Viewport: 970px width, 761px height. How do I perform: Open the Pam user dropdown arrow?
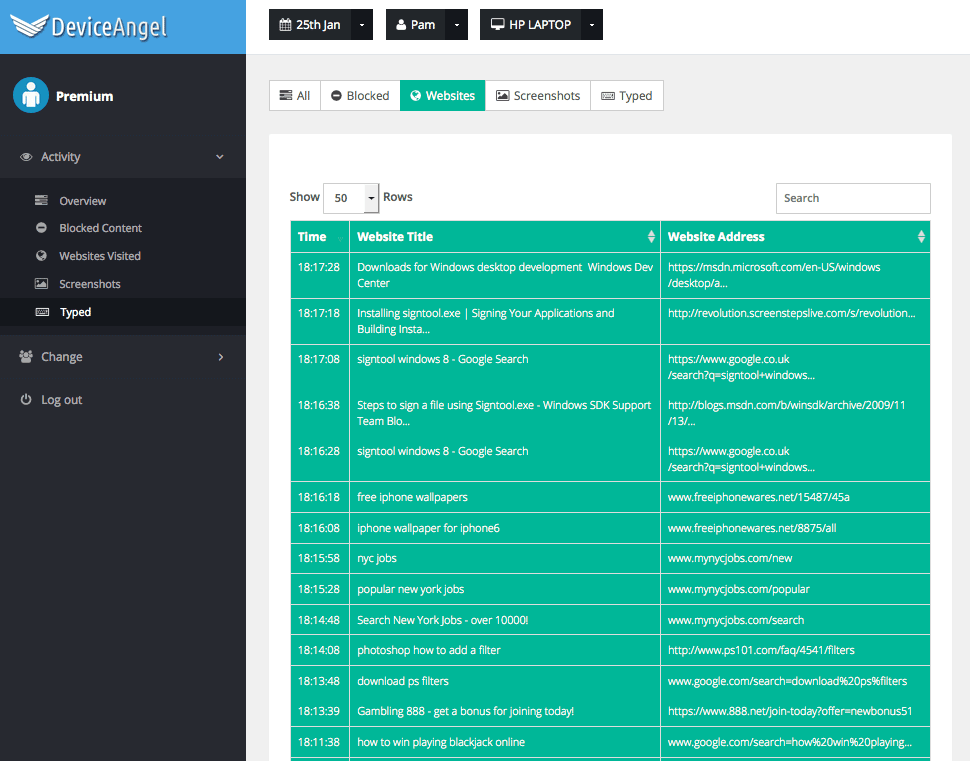pos(457,25)
